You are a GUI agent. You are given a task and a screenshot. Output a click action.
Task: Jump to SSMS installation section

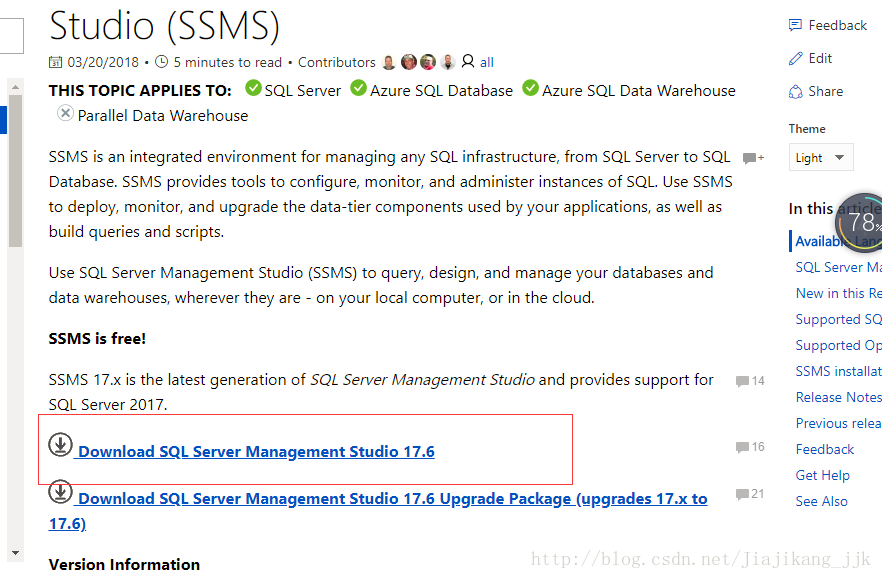[x=839, y=371]
